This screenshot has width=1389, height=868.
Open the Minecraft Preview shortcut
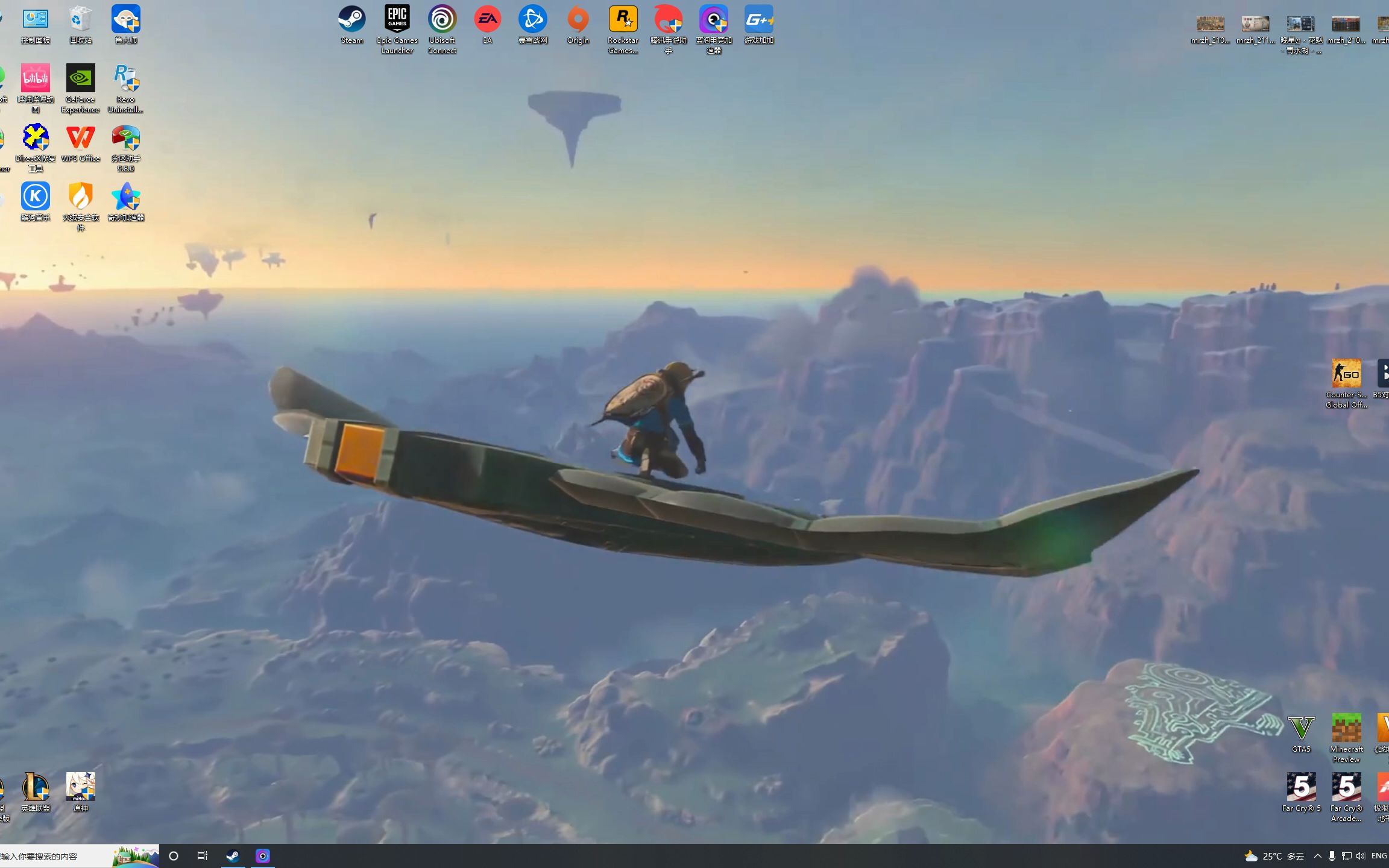(1346, 729)
